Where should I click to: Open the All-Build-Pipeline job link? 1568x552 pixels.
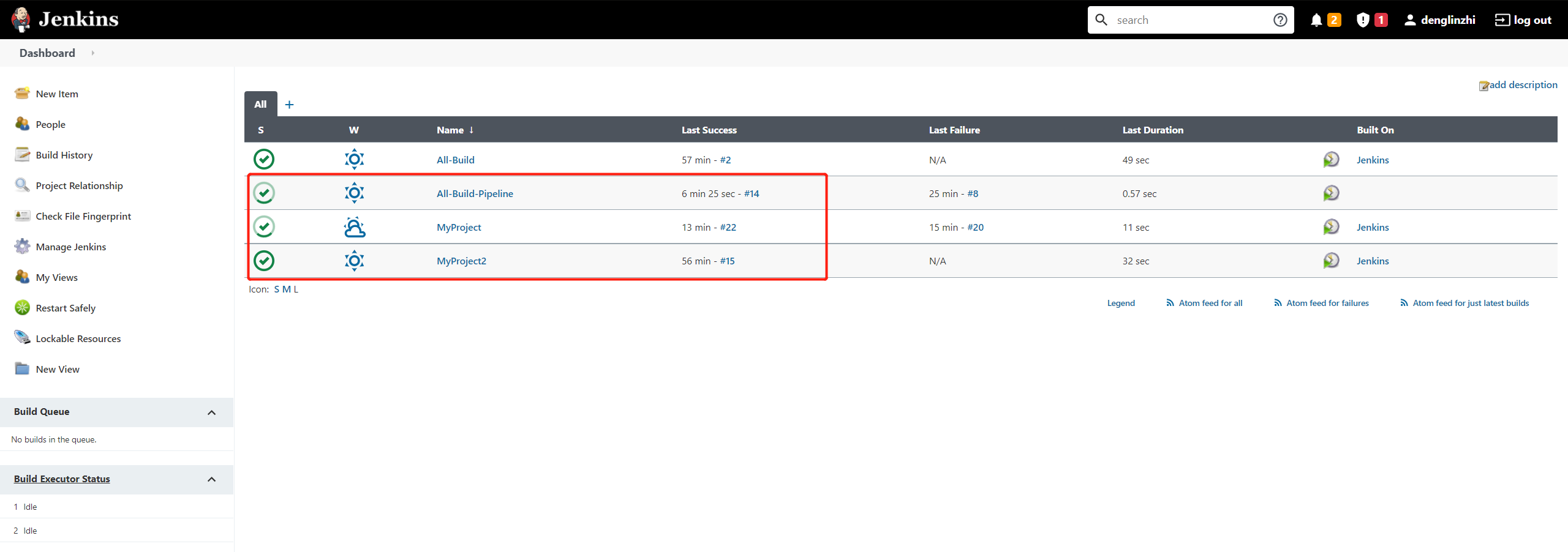click(x=475, y=193)
